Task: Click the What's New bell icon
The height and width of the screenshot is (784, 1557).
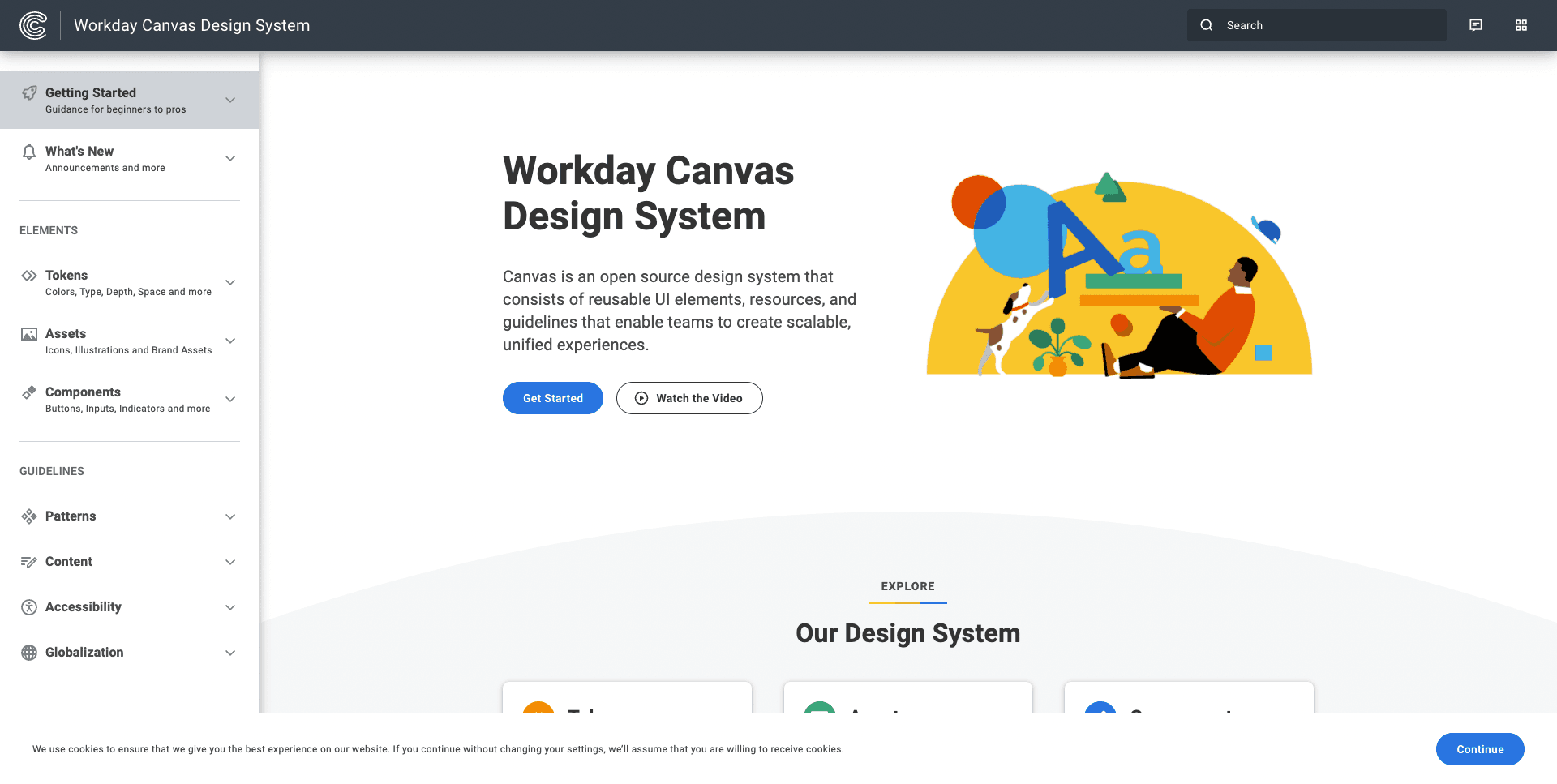Action: 29,152
